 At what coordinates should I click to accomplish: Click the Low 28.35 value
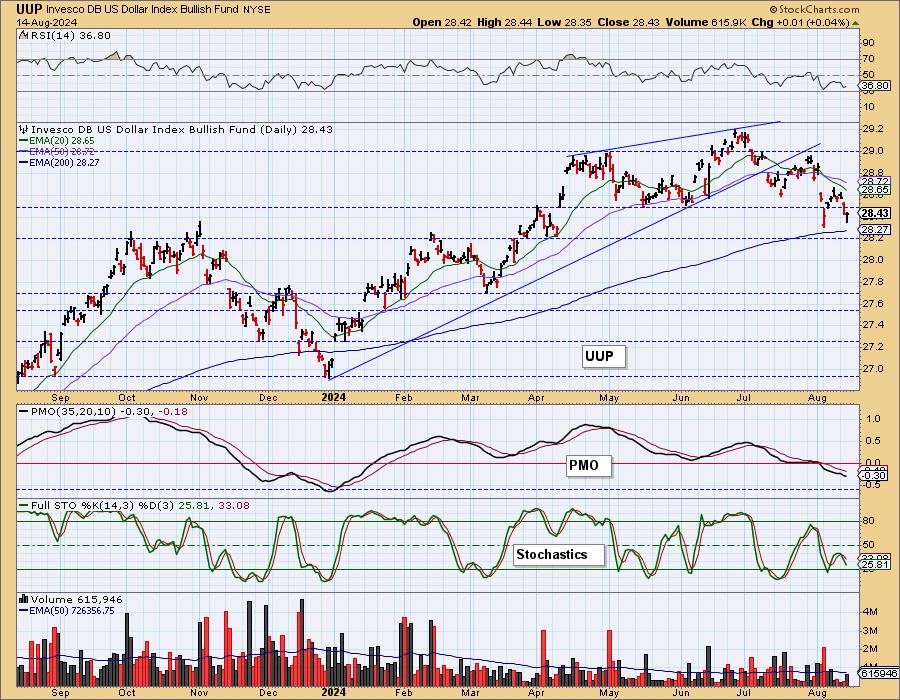tap(564, 22)
